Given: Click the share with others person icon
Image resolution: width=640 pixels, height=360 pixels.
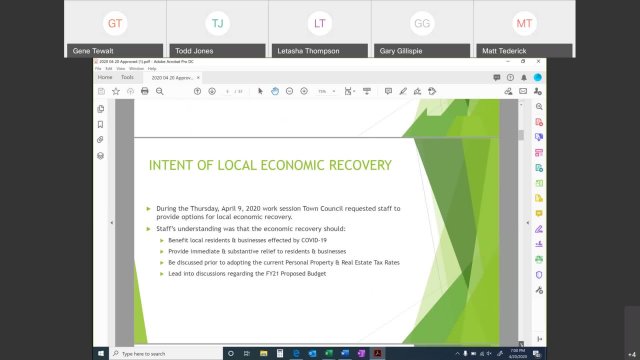Looking at the screenshot, I should point(538,91).
